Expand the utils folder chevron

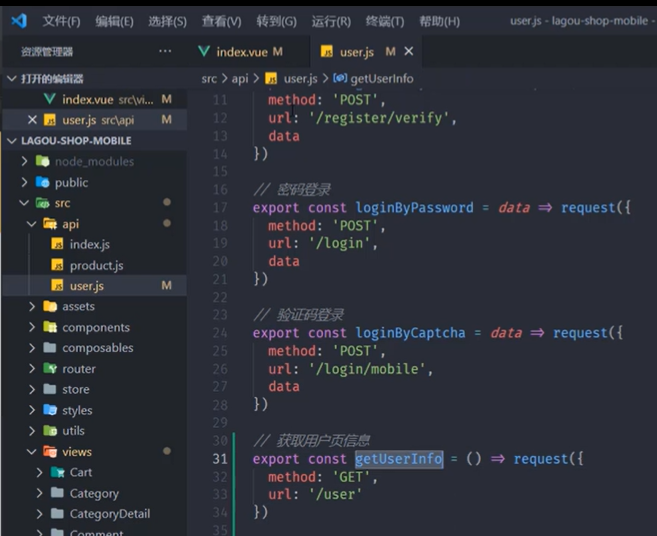[32, 430]
